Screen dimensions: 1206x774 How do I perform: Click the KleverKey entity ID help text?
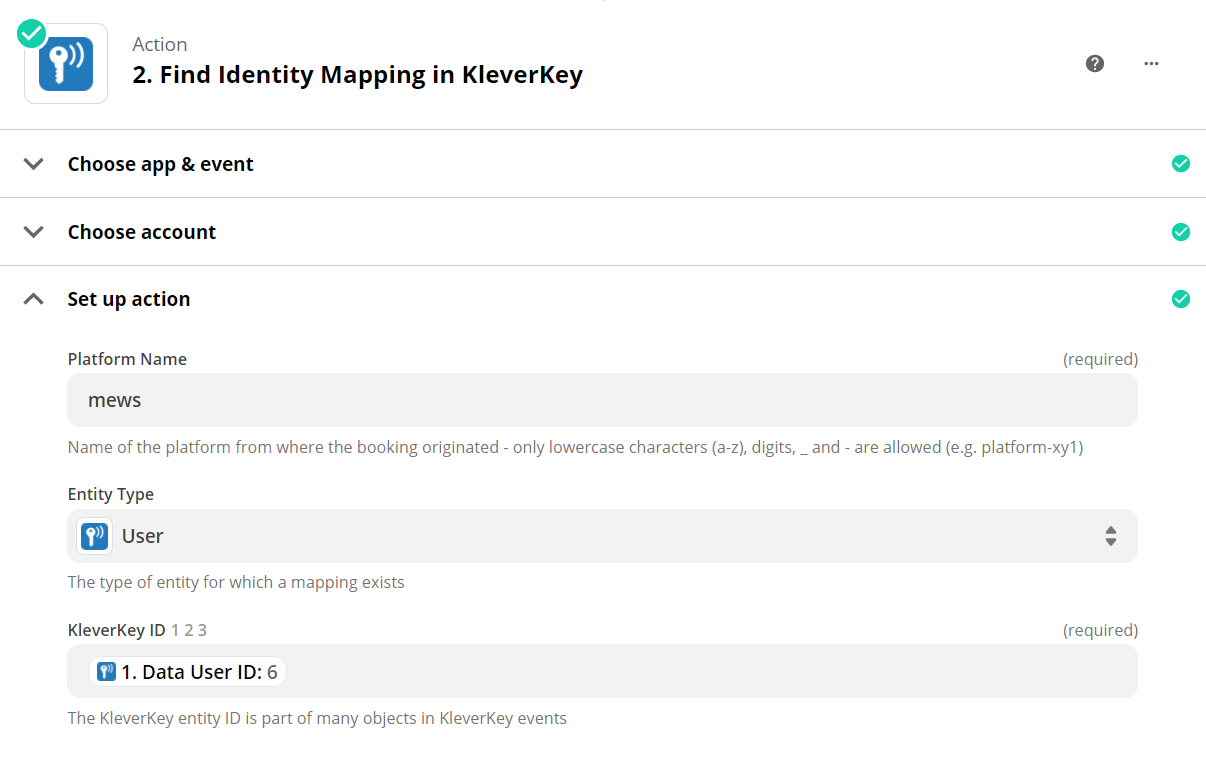pos(317,718)
